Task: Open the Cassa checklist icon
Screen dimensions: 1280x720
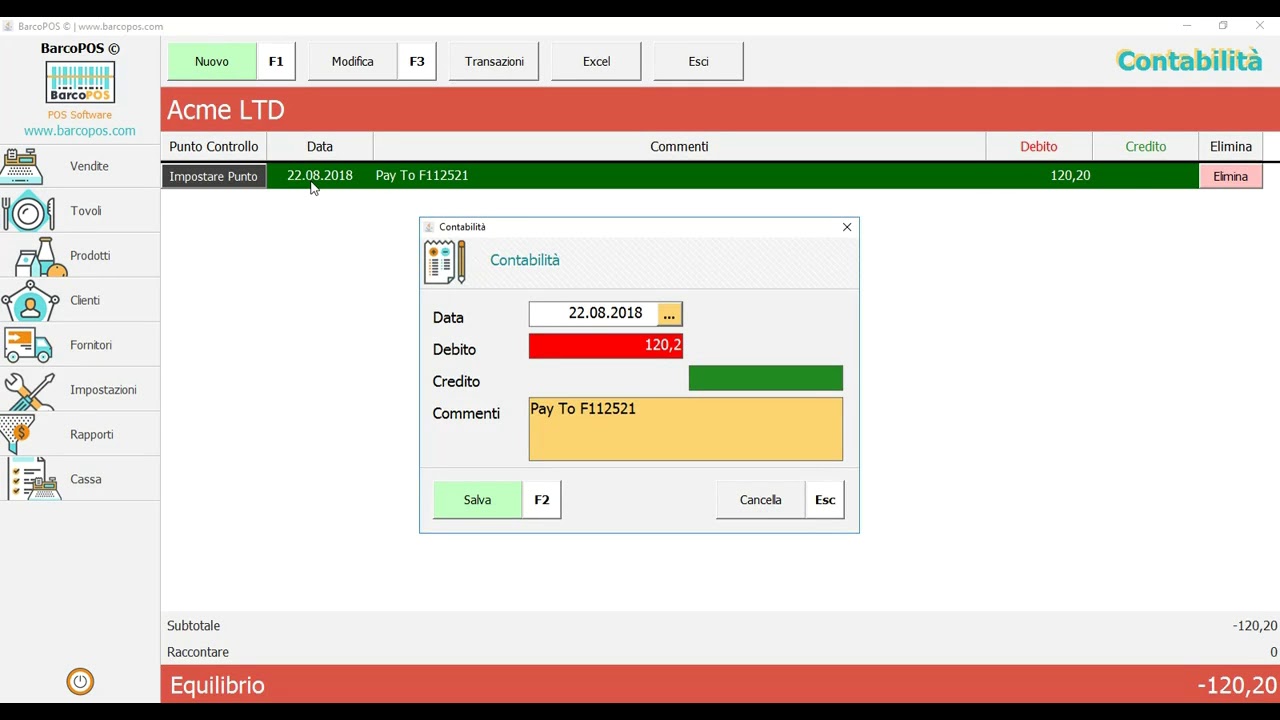Action: coord(34,479)
